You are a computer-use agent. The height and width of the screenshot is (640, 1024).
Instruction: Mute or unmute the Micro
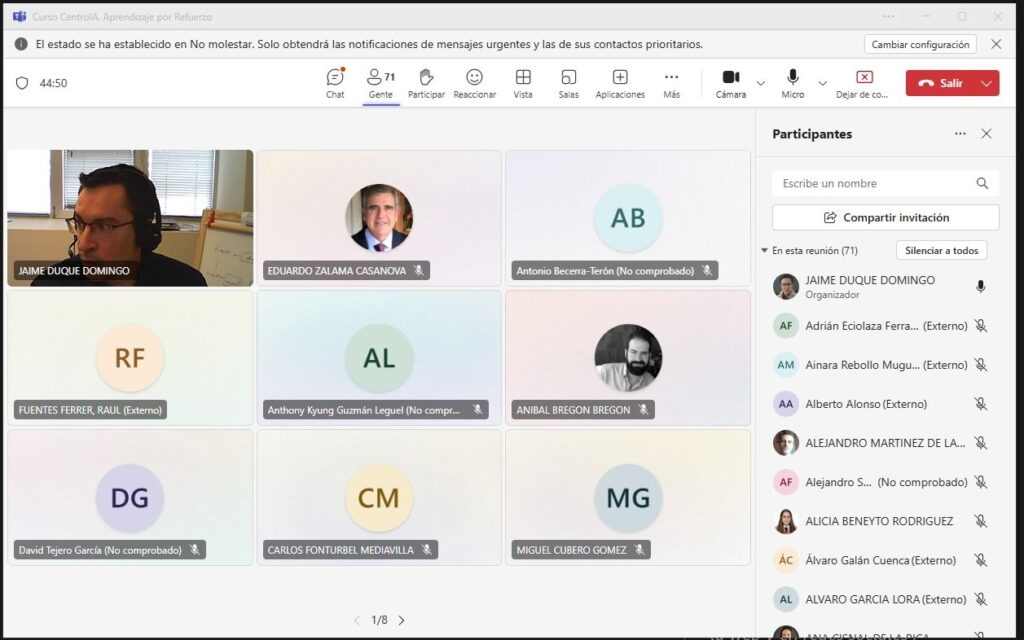click(x=792, y=84)
